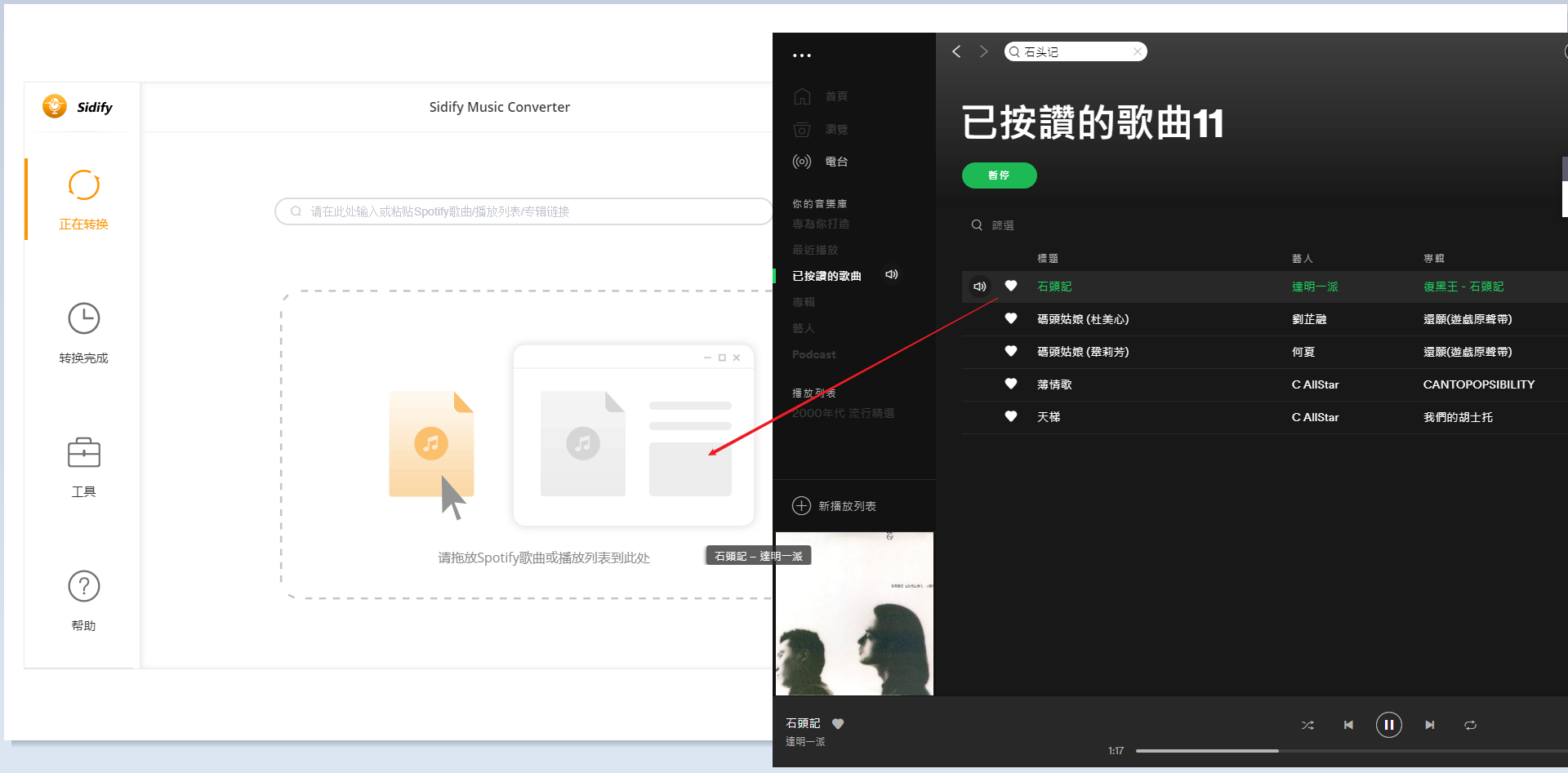
Task: Click the search magnifier icon in Sidify link field
Action: pyautogui.click(x=296, y=211)
